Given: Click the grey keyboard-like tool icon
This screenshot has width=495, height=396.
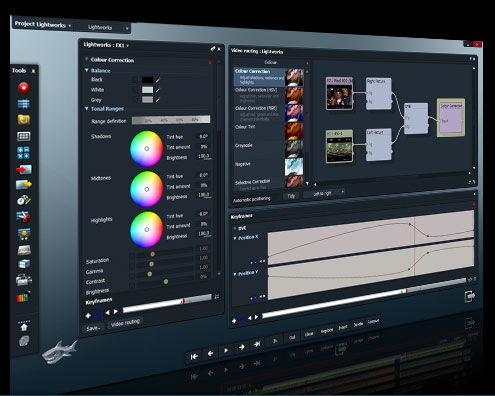Looking at the screenshot, I should tap(24, 250).
